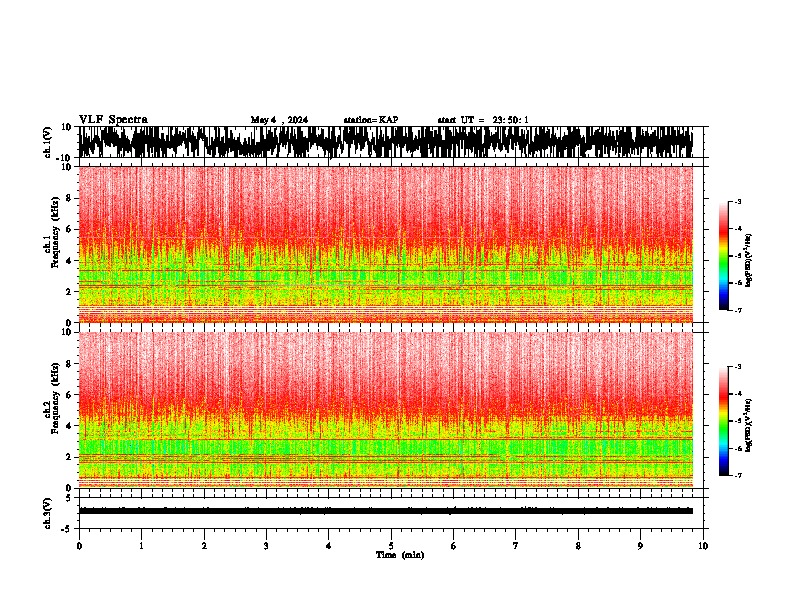
Task: Click the time axis tick label "6"
Action: 454,546
